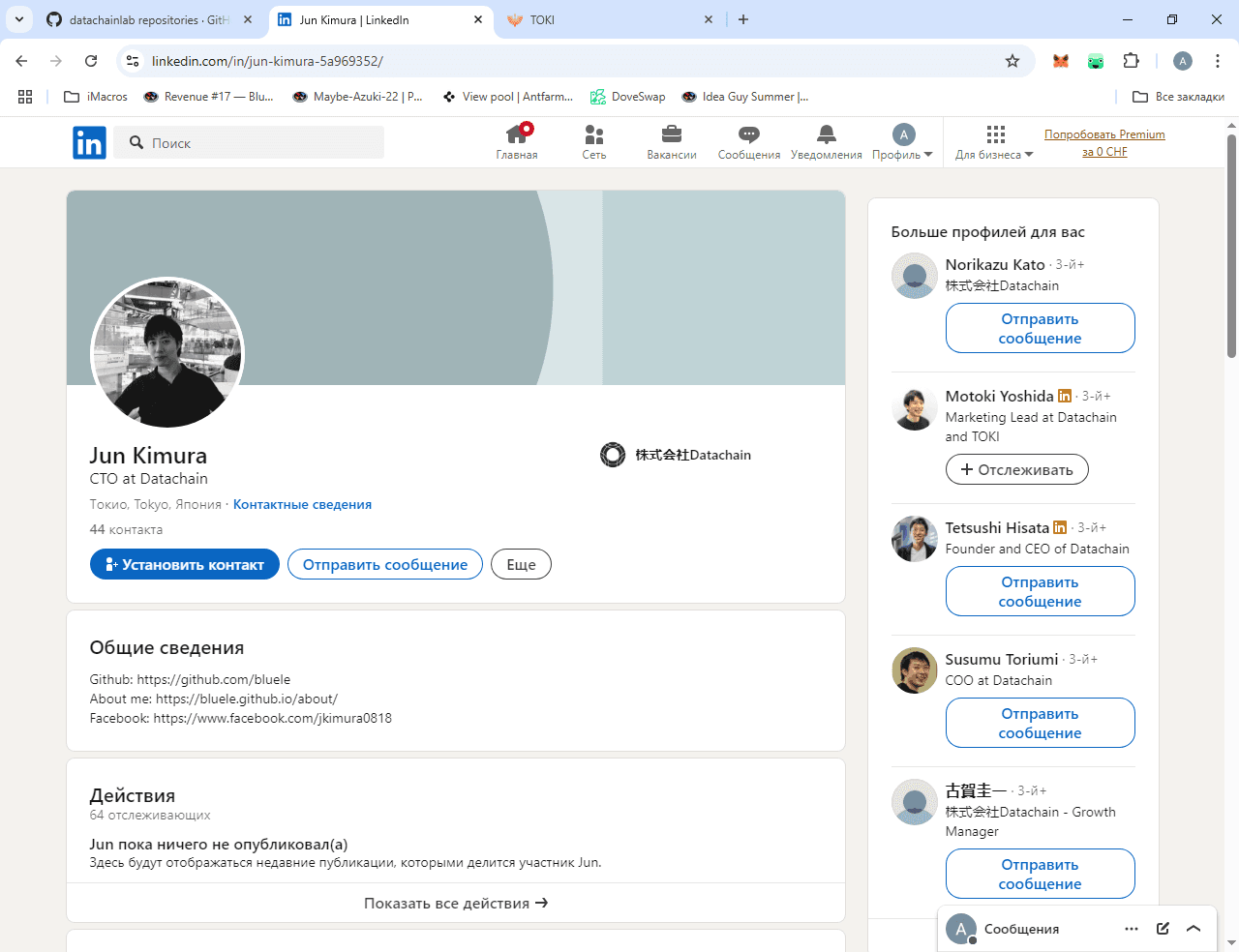Viewport: 1239px width, 952px height.
Task: Open the Chrome profile avatar
Action: tap(1183, 61)
